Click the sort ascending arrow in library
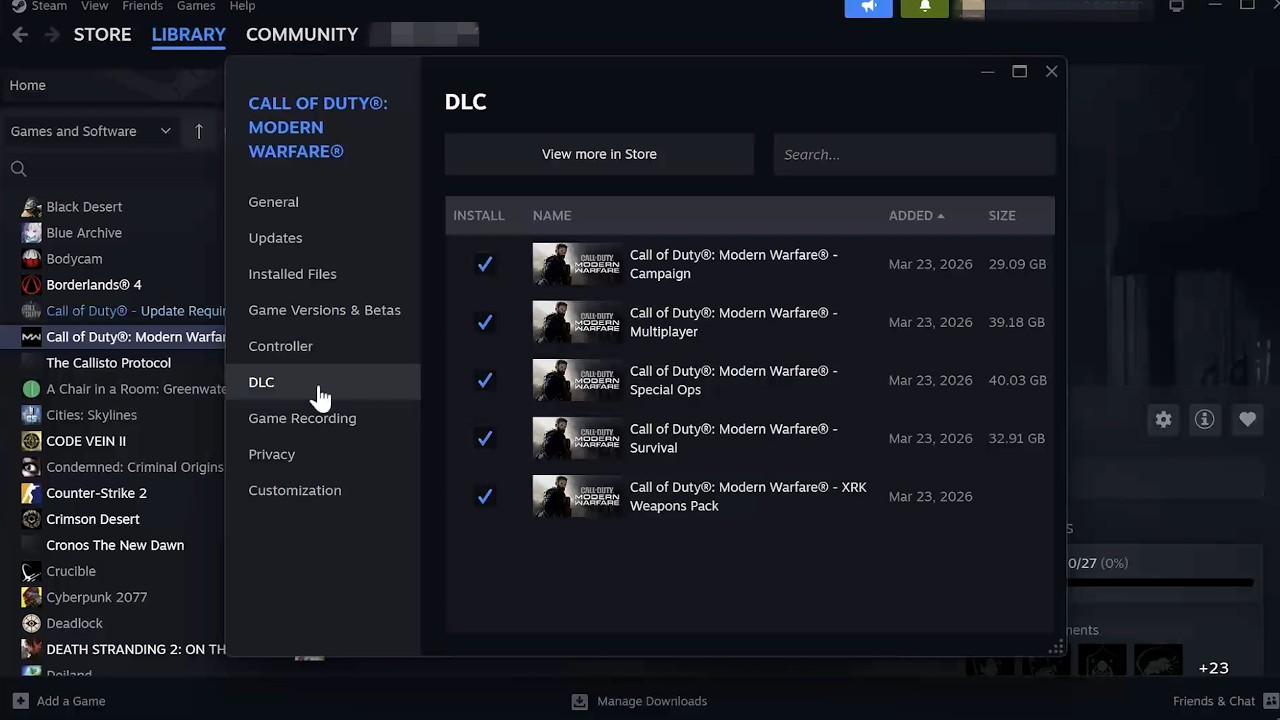1280x720 pixels. pos(199,131)
